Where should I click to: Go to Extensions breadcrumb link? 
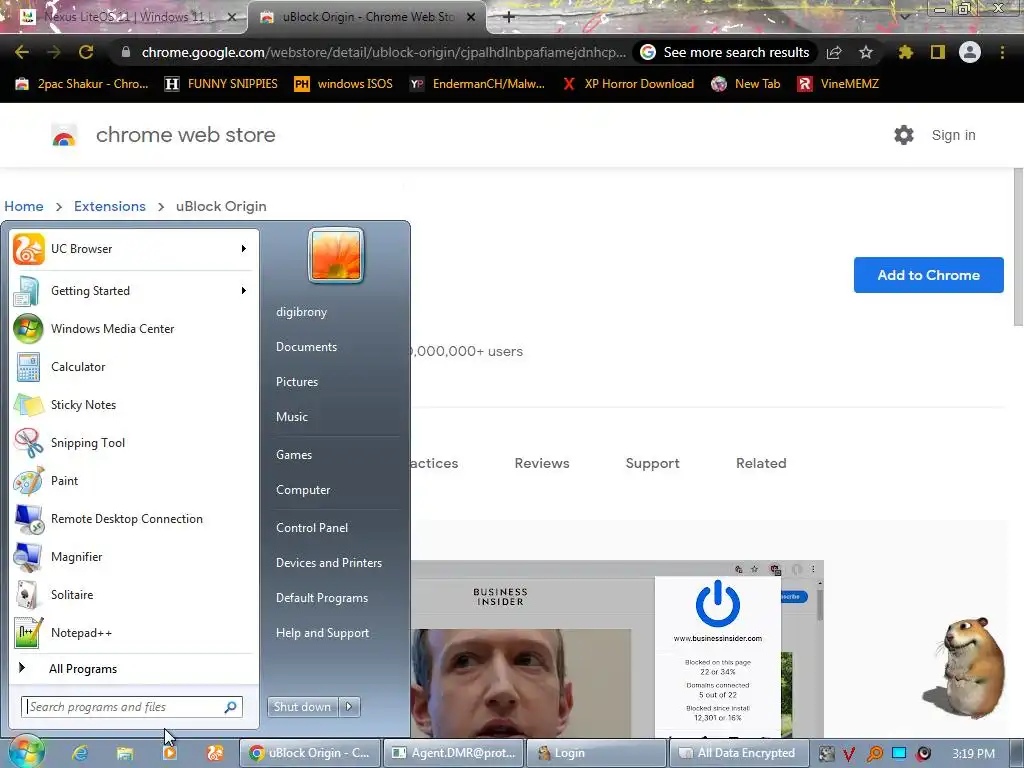coord(110,206)
